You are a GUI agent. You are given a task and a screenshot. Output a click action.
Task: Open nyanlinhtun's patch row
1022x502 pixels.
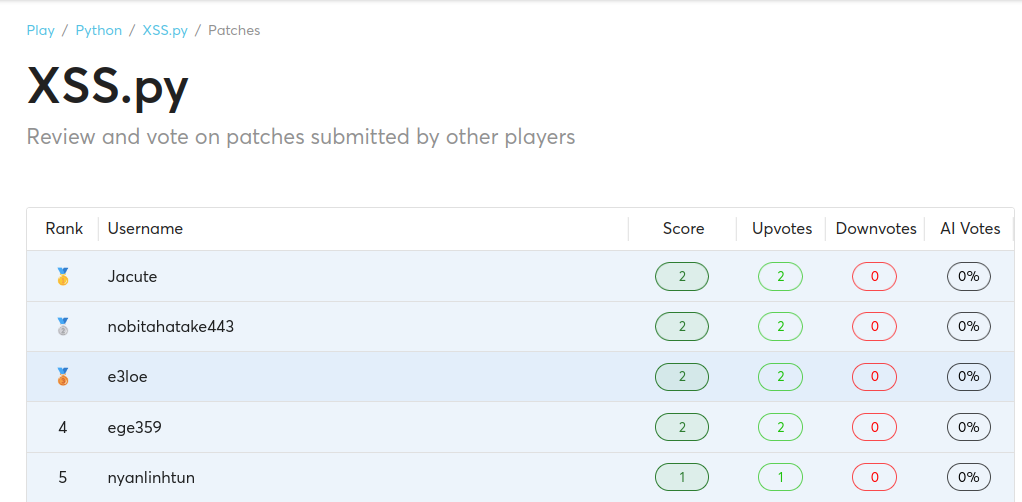pos(151,477)
